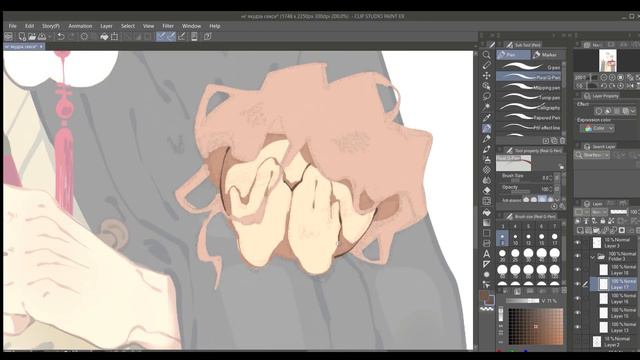Hide Layer 17 with its eye icon
640x360 pixels.
click(578, 284)
